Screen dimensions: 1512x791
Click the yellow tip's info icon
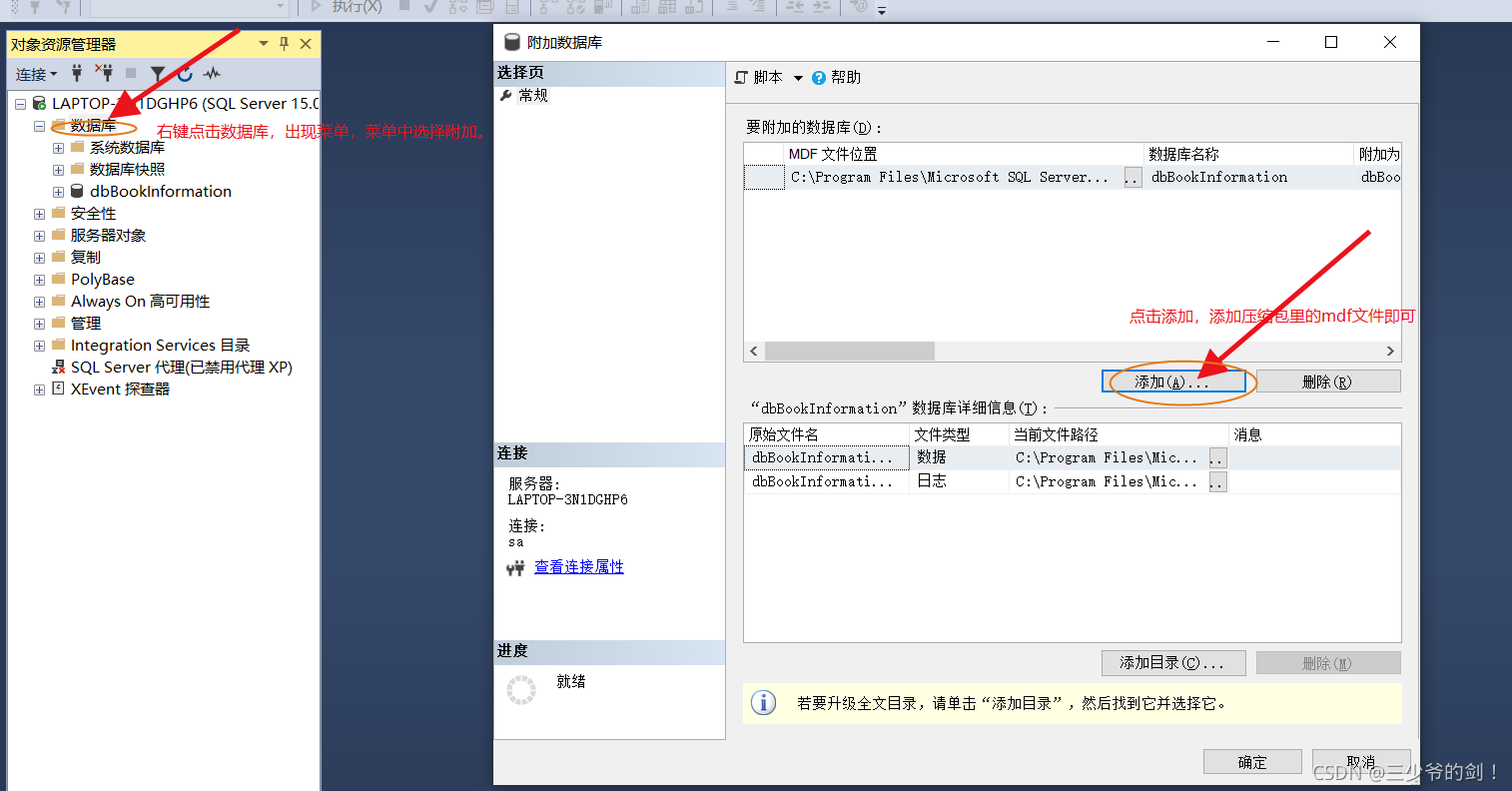pyautogui.click(x=763, y=703)
